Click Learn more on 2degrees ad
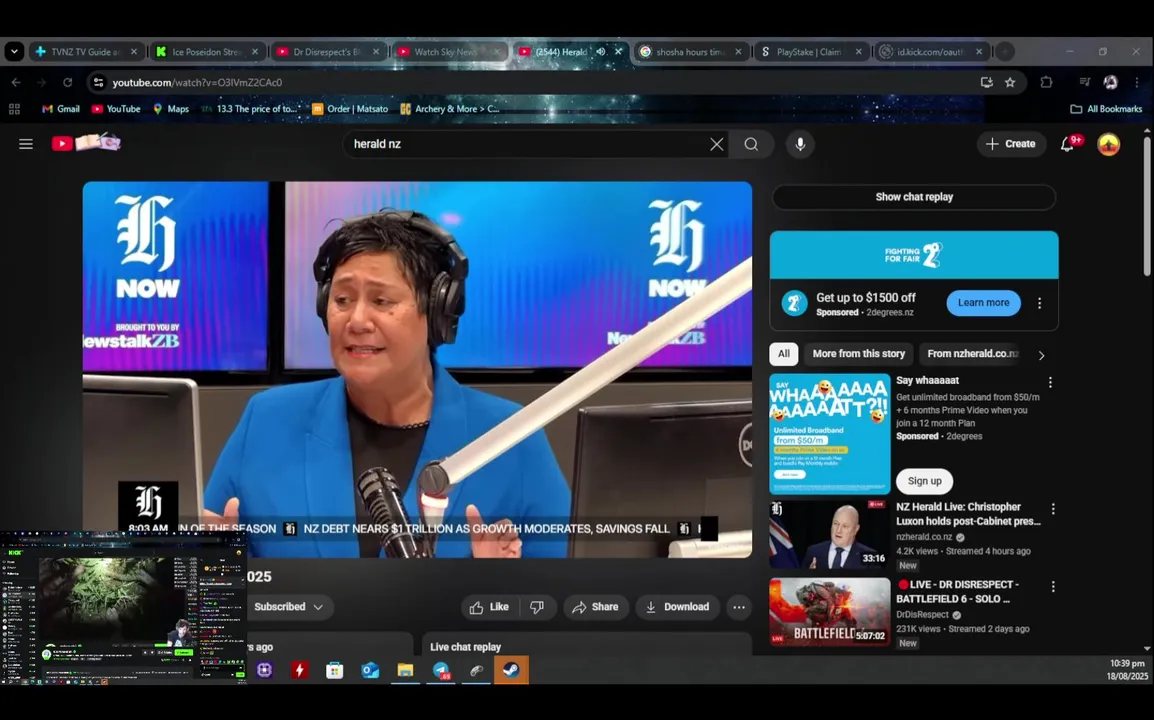The image size is (1154, 720). click(x=983, y=303)
